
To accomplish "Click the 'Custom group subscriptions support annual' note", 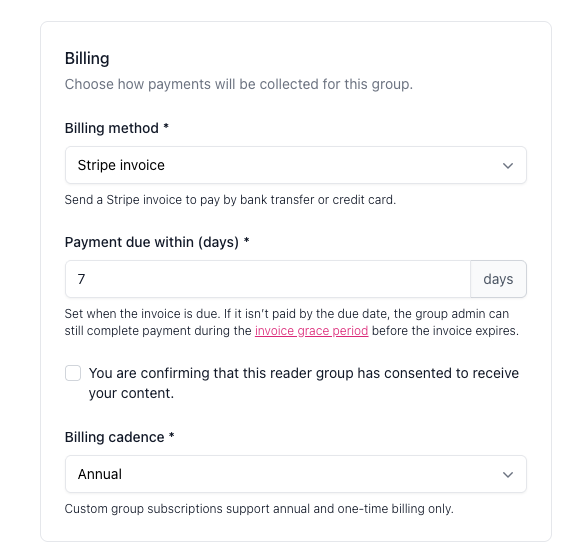I will tap(259, 509).
